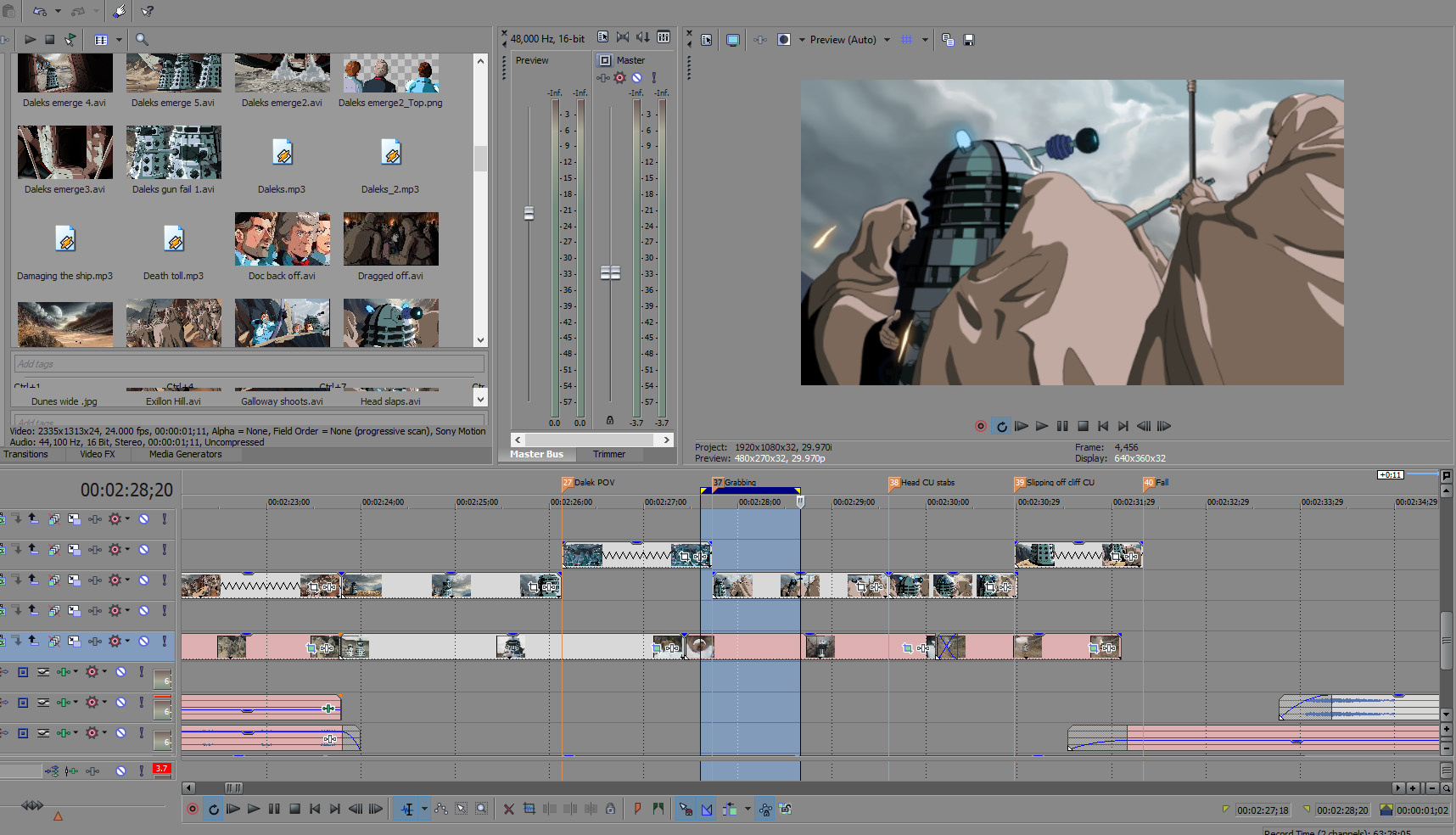Open the Edit Tool selector dropdown arrow
Screen dimensions: 1456x835
pyautogui.click(x=424, y=810)
